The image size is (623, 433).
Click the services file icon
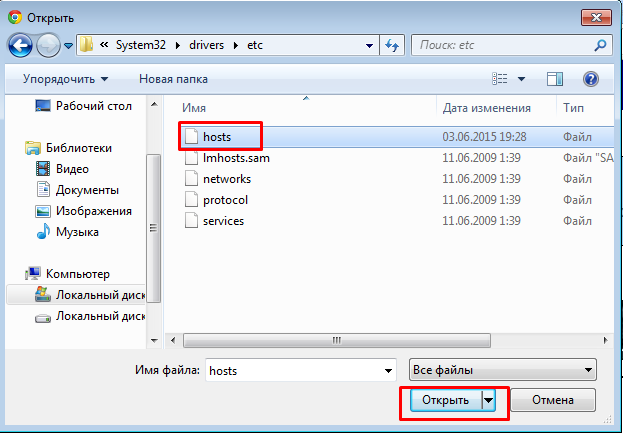[x=191, y=221]
